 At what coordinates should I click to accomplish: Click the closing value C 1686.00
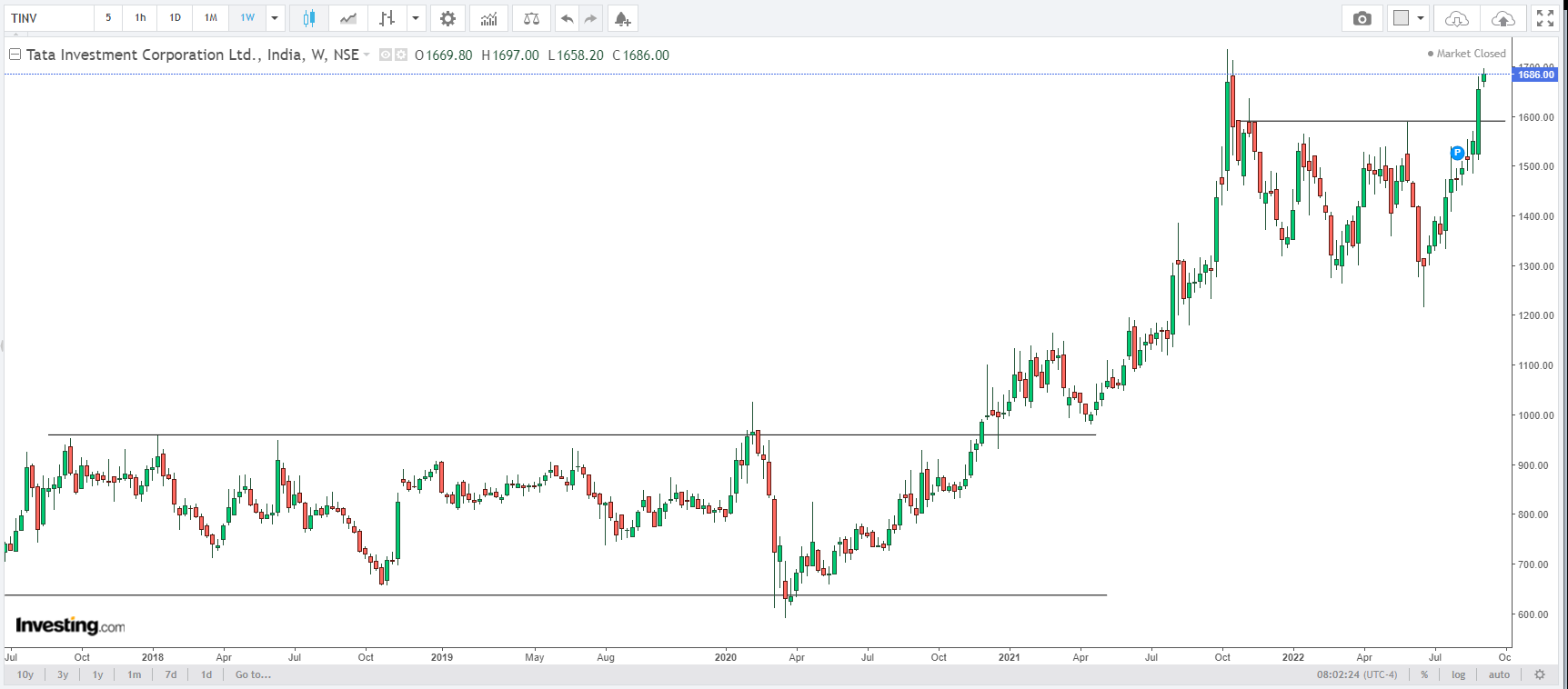[x=640, y=55]
